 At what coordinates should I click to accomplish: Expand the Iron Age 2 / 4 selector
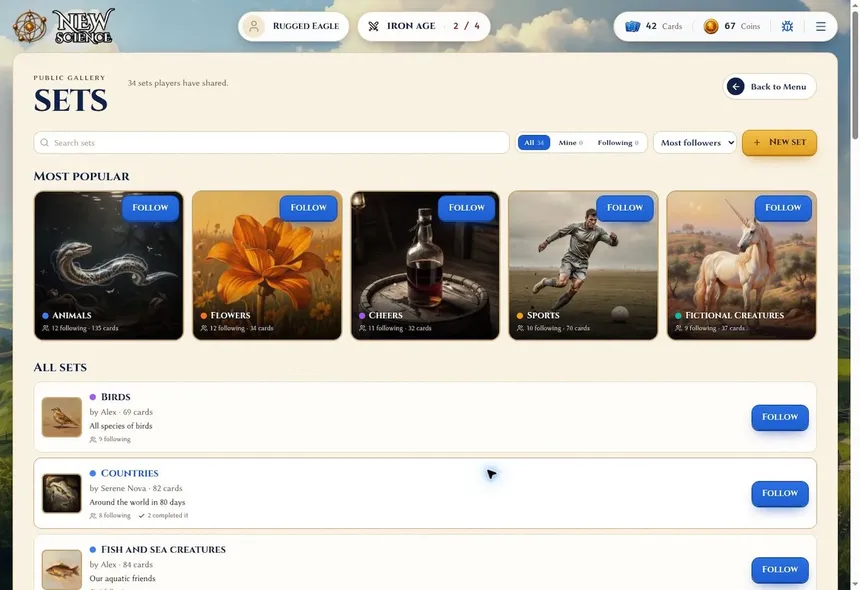[424, 26]
